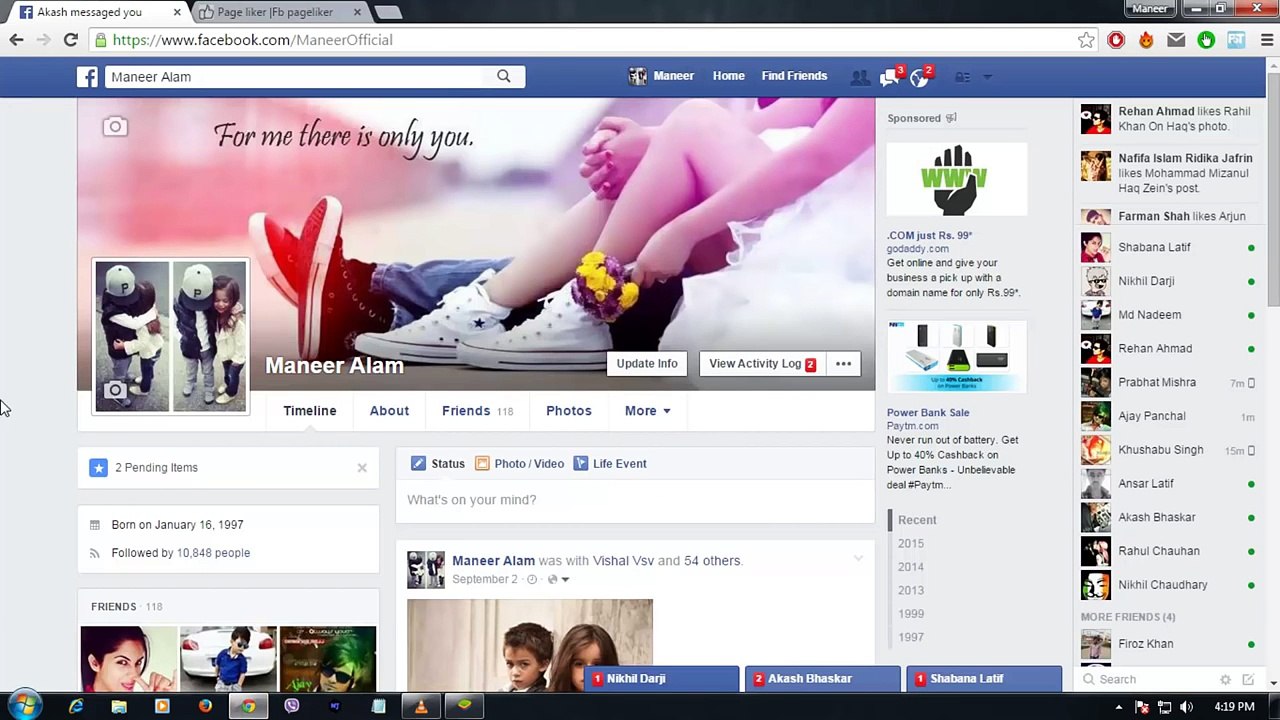This screenshot has height=720, width=1280.
Task: Click the flame extension icon in Chrome
Action: (x=1146, y=40)
